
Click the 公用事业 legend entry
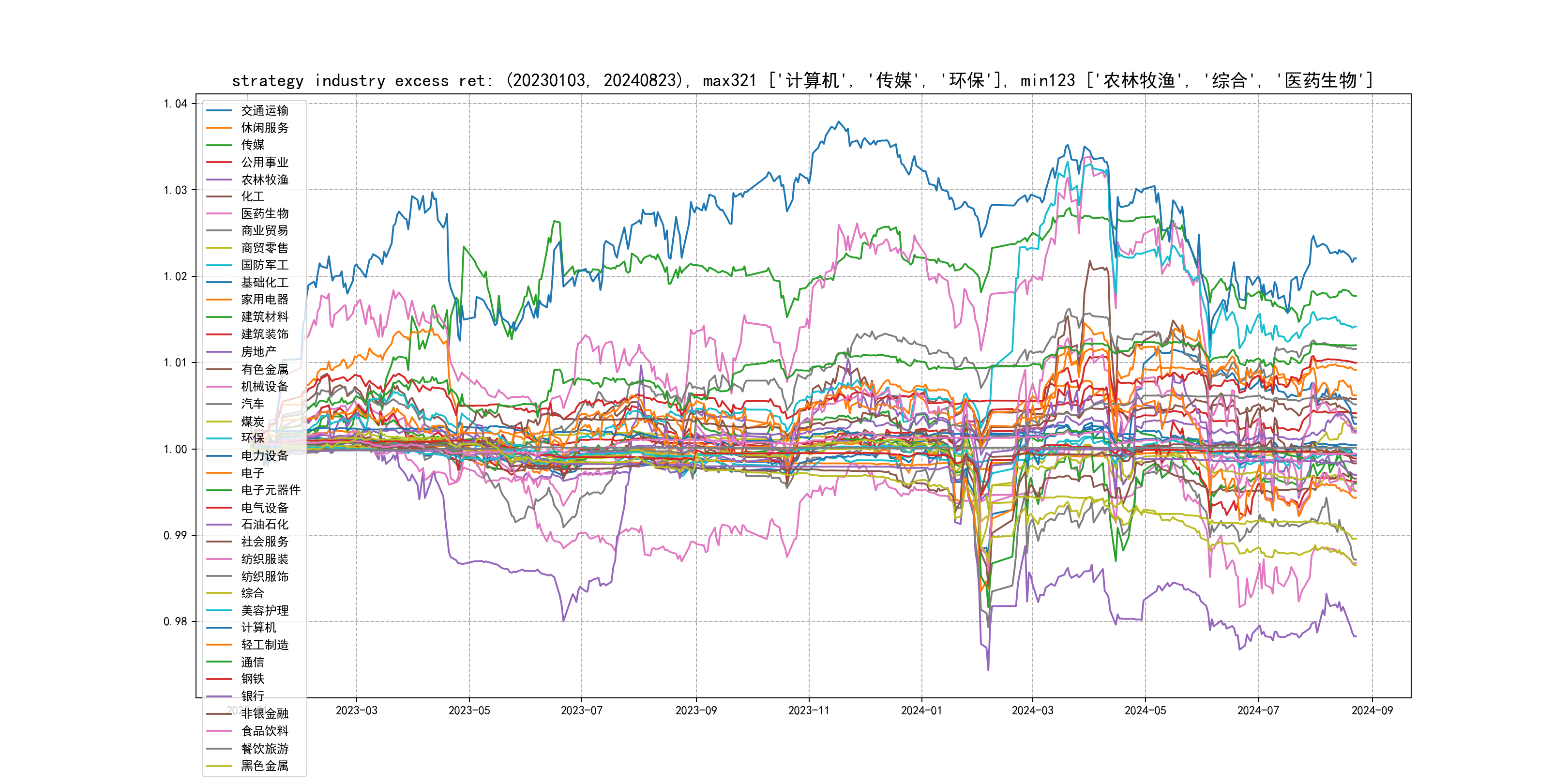264,163
